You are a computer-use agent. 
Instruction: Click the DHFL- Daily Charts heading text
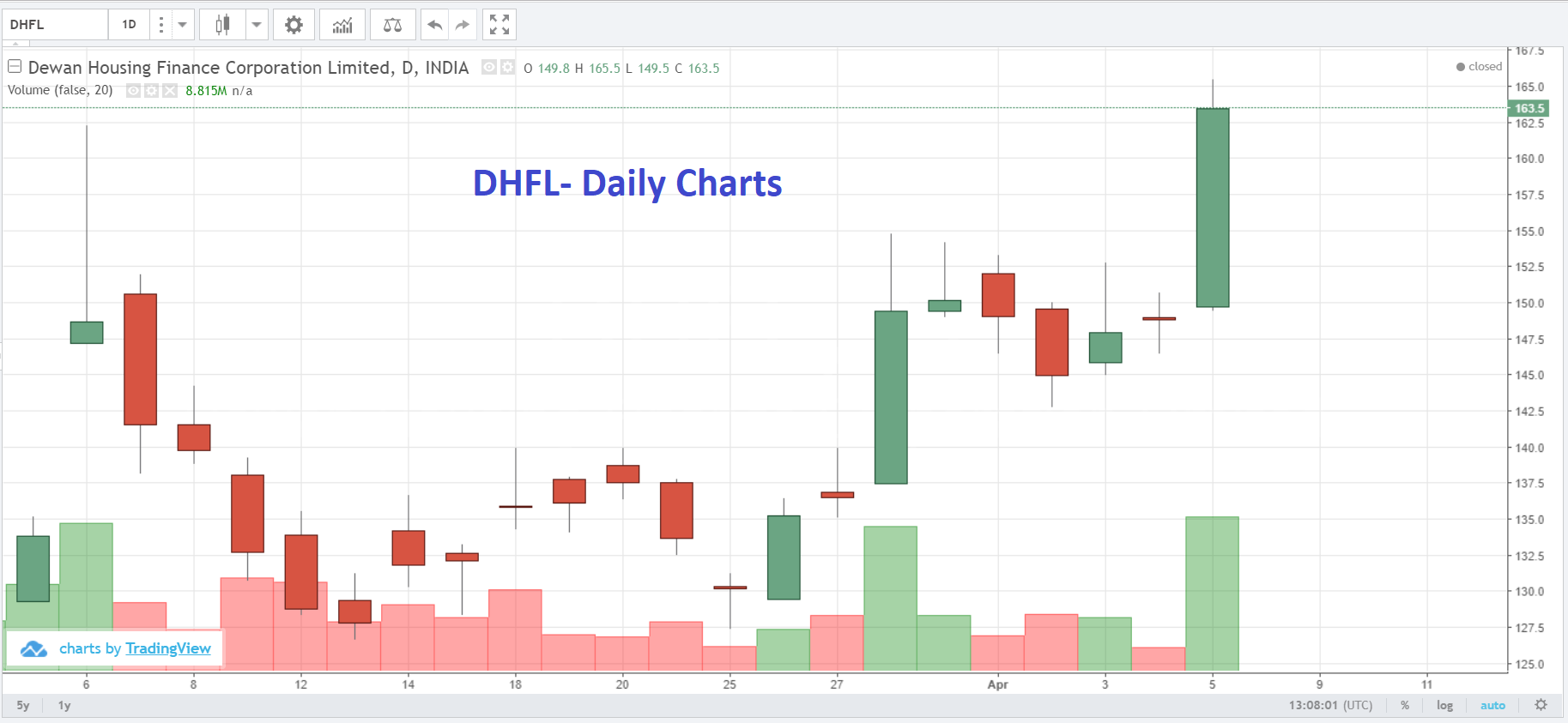click(627, 184)
